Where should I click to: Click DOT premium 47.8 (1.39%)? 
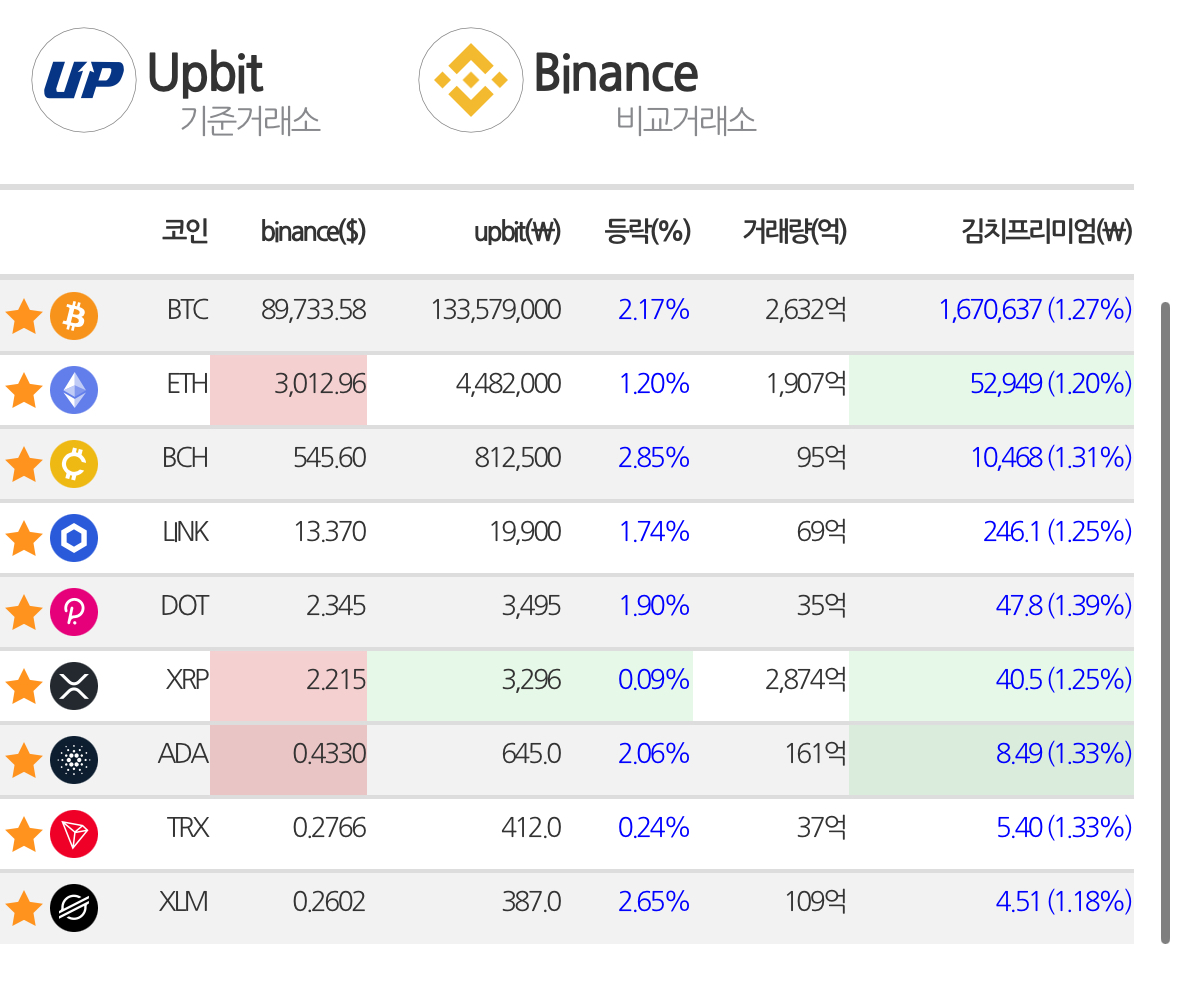pos(1064,606)
